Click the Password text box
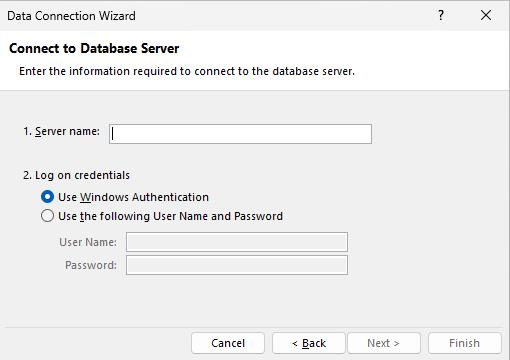 [x=237, y=265]
